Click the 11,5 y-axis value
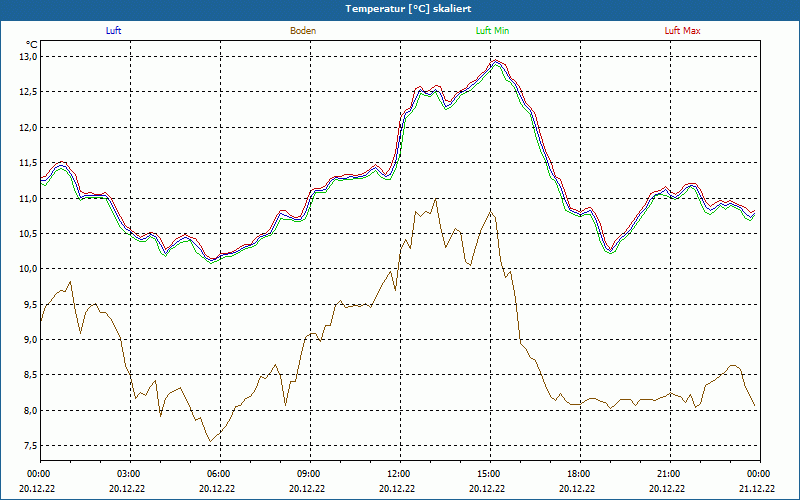The width and height of the screenshot is (800, 500). point(30,163)
